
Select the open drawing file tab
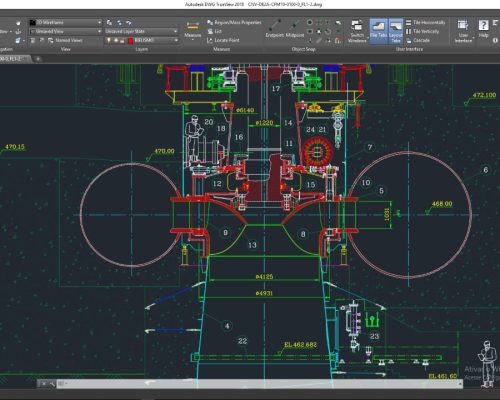click(14, 59)
